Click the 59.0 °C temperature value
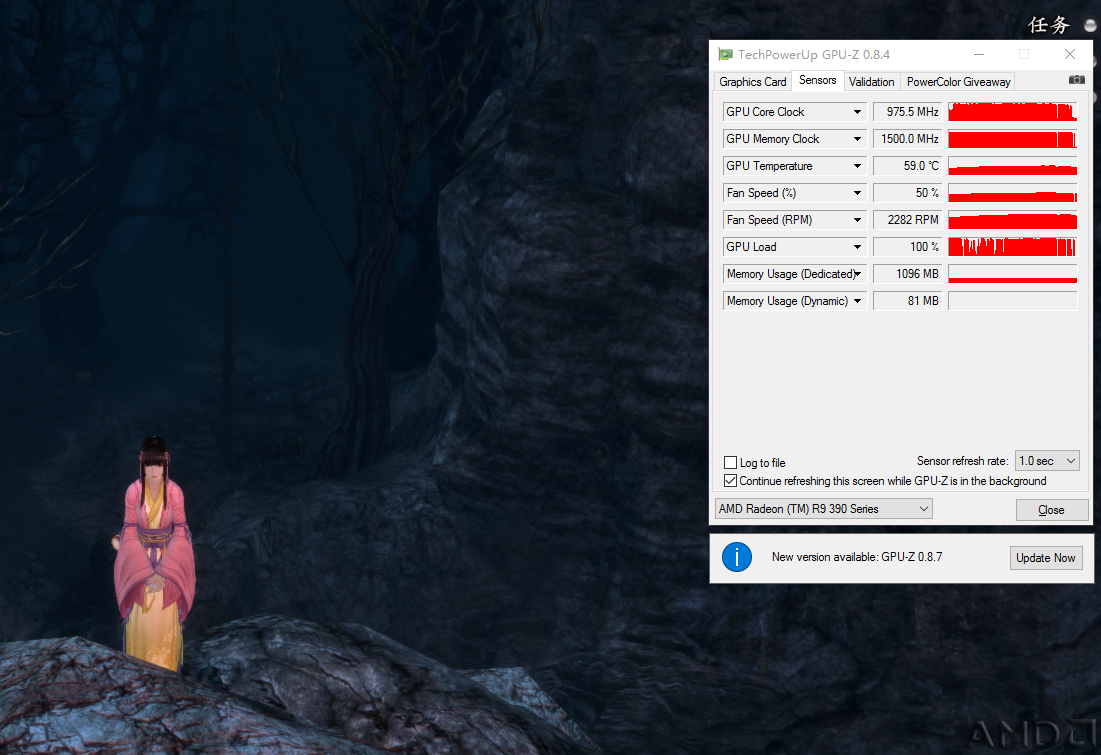The height and width of the screenshot is (755, 1101). (x=907, y=166)
